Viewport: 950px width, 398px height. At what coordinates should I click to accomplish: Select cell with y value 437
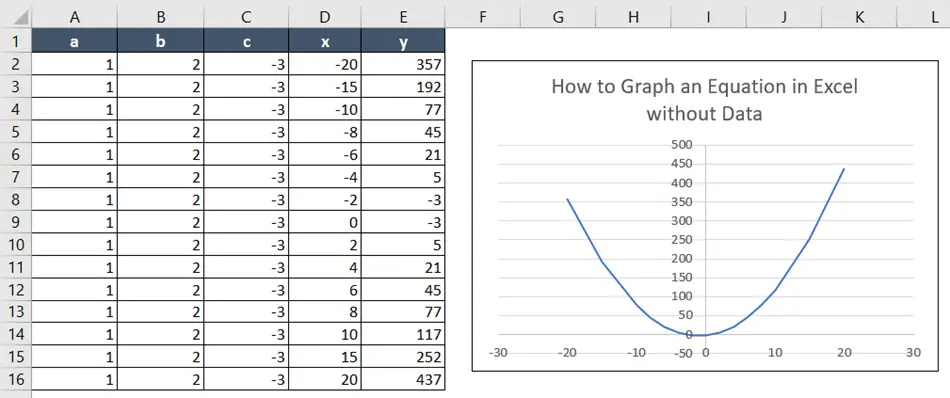404,380
